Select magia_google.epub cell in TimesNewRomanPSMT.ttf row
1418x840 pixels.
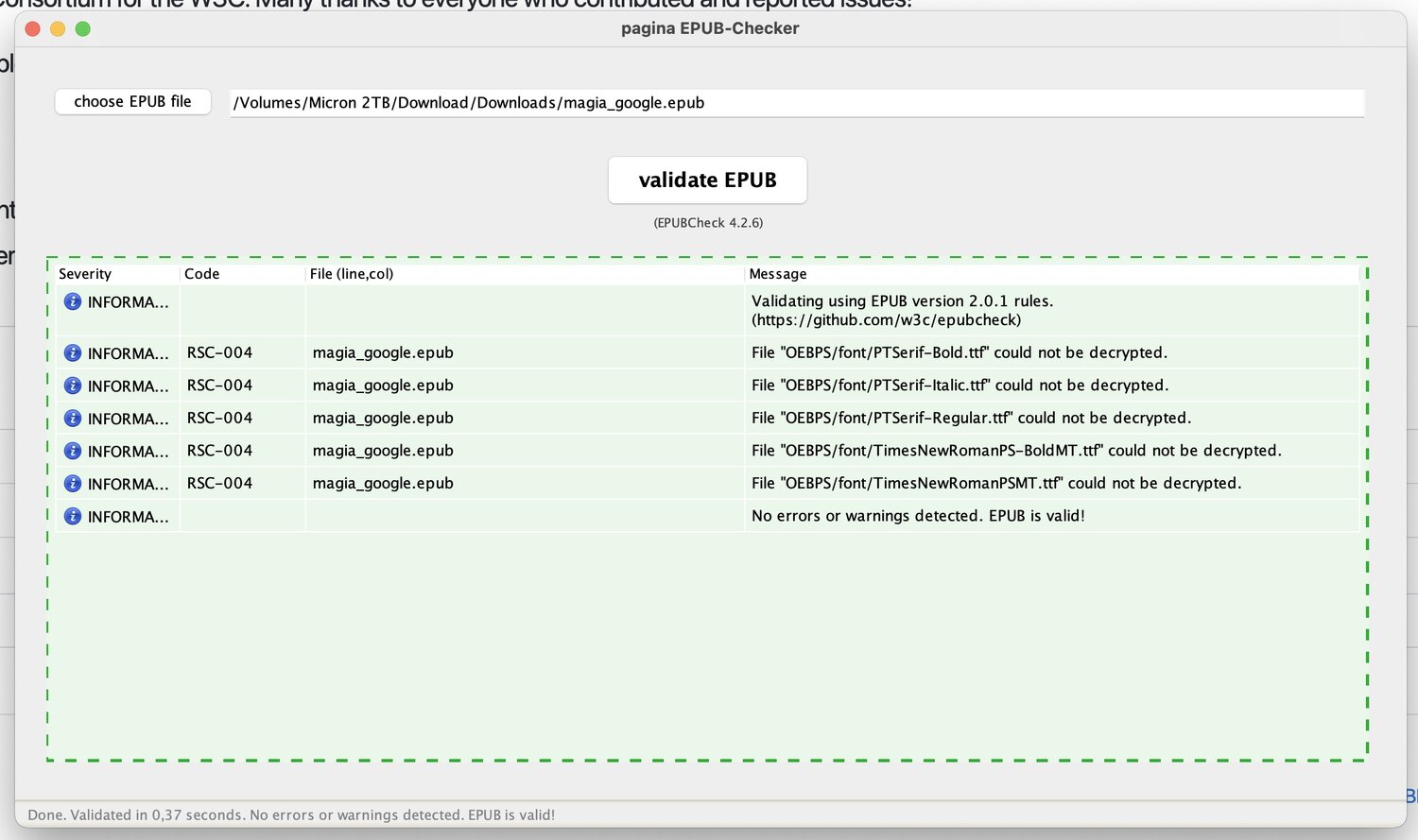(x=383, y=483)
